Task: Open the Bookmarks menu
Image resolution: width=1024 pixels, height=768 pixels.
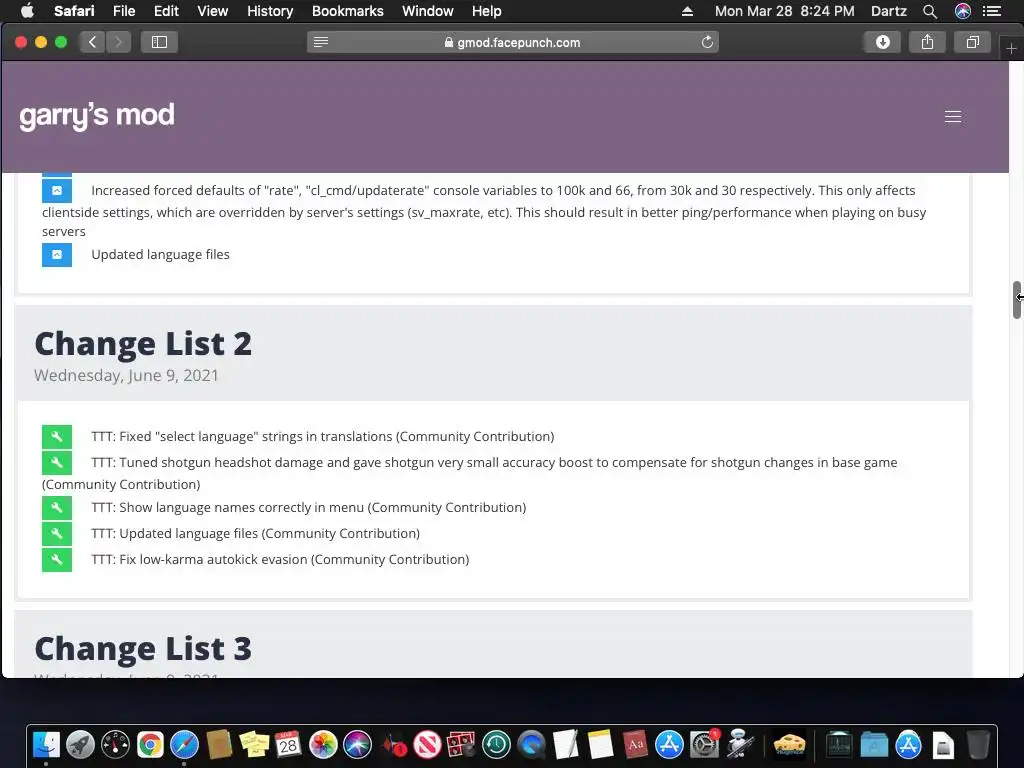Action: click(347, 11)
